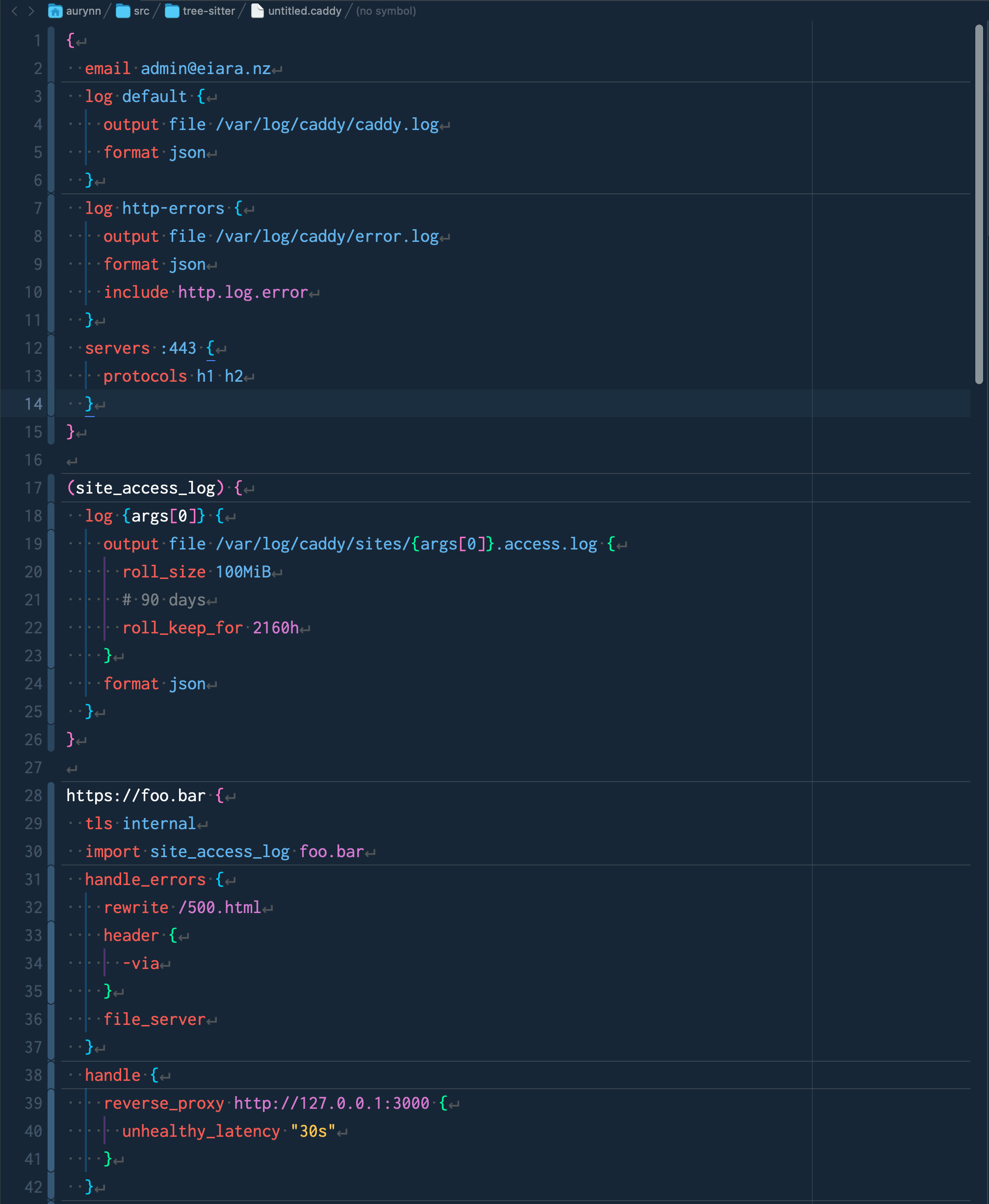Go back with the left navigation arrow

pos(14,11)
